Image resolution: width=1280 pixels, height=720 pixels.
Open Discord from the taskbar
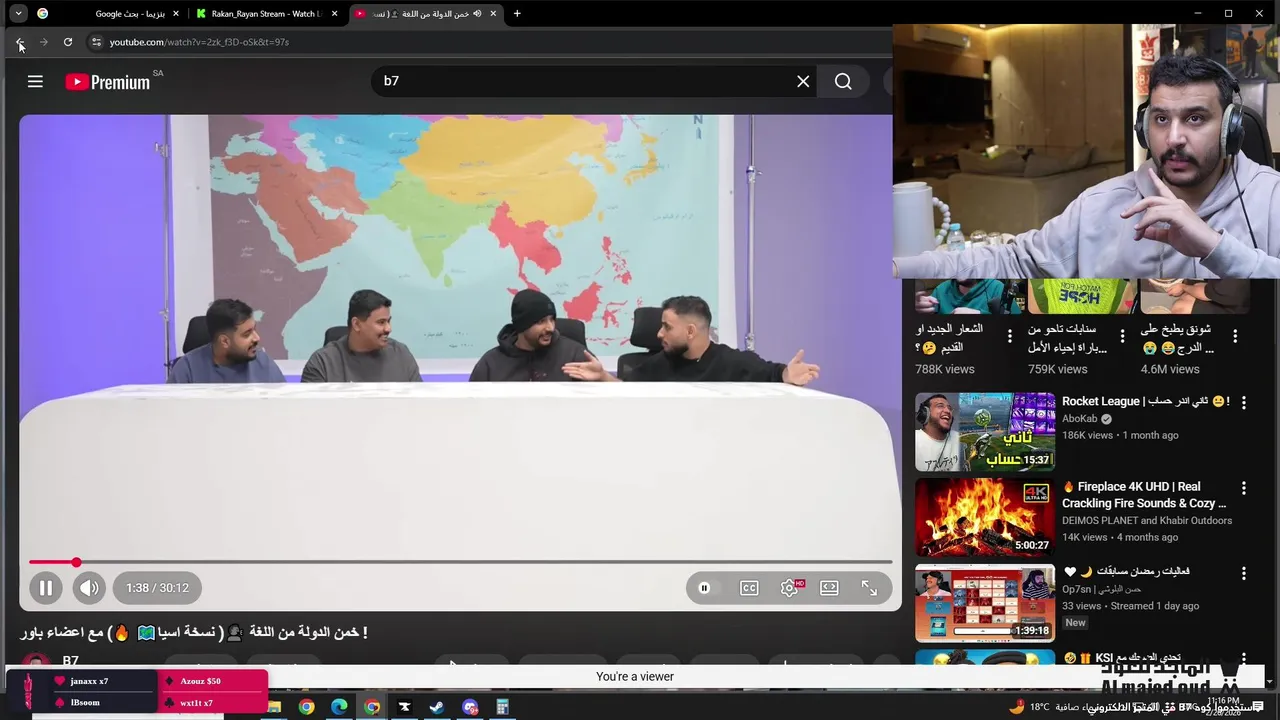470,707
